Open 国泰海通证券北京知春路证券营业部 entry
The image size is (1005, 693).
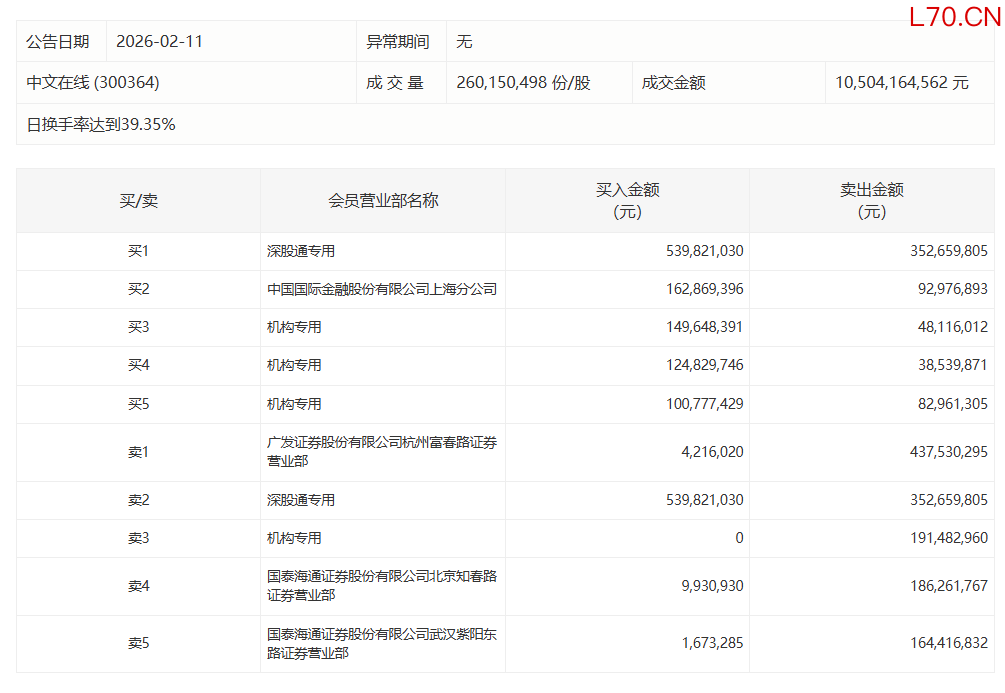point(382,586)
